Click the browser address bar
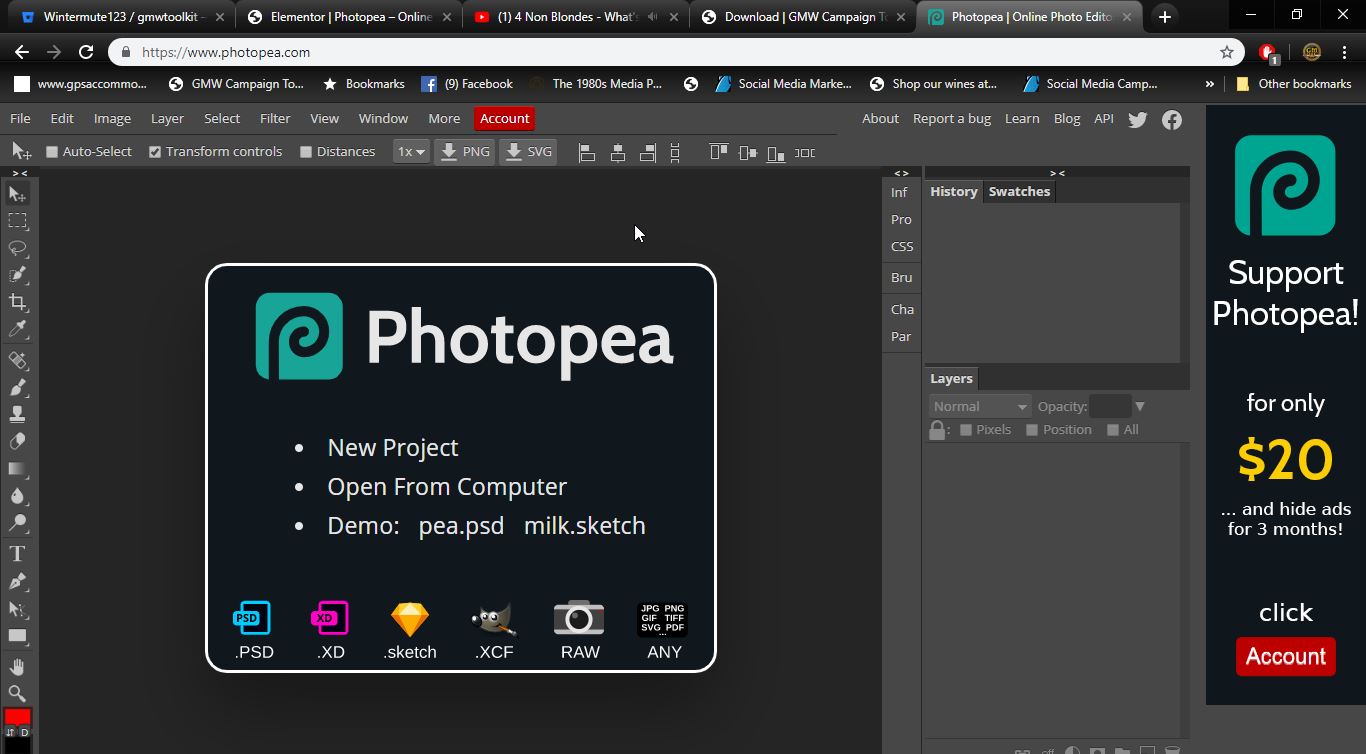The width and height of the screenshot is (1366, 754). 675,52
